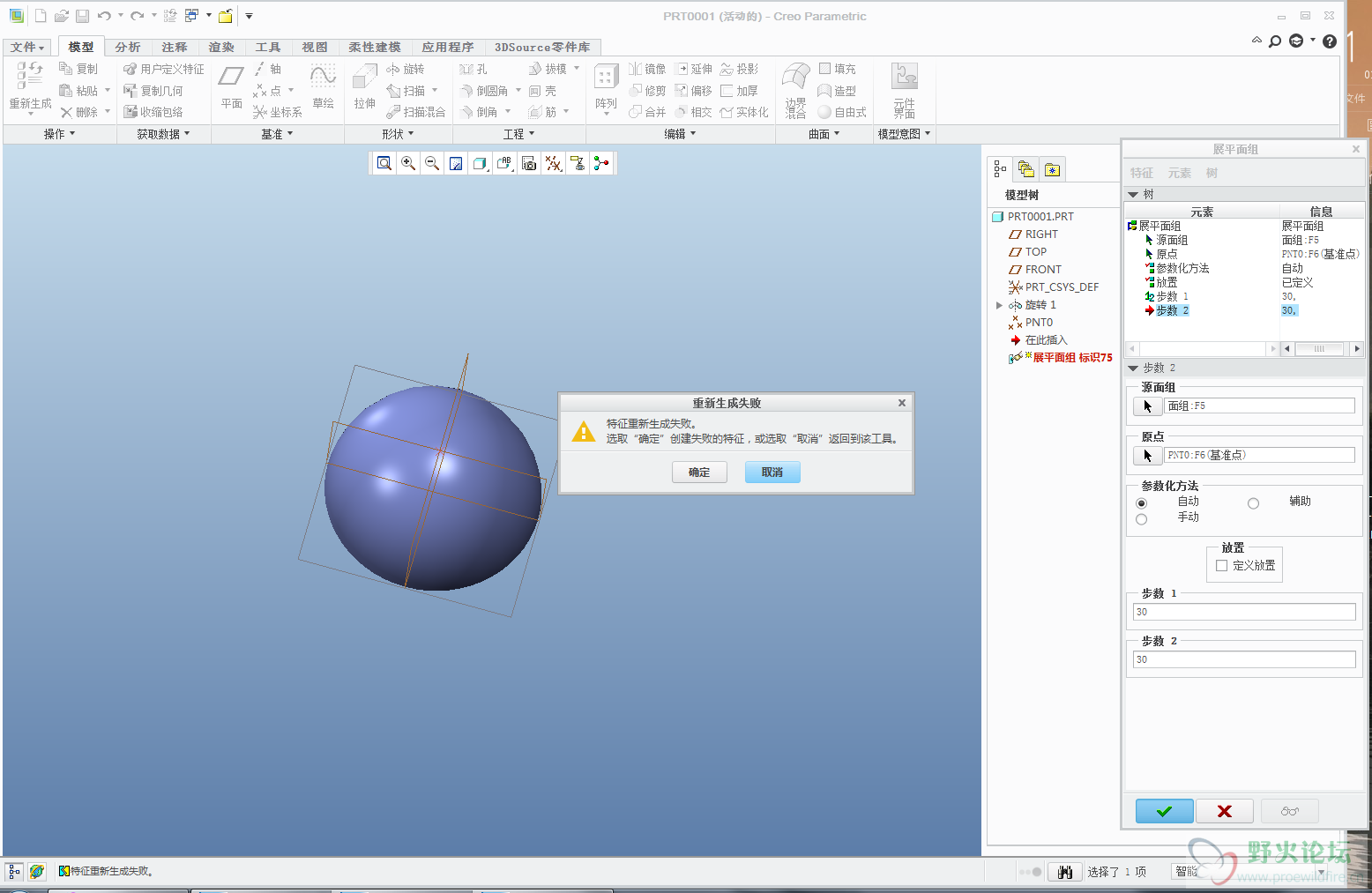Click the glasses preview button
1372x893 pixels.
point(1290,811)
